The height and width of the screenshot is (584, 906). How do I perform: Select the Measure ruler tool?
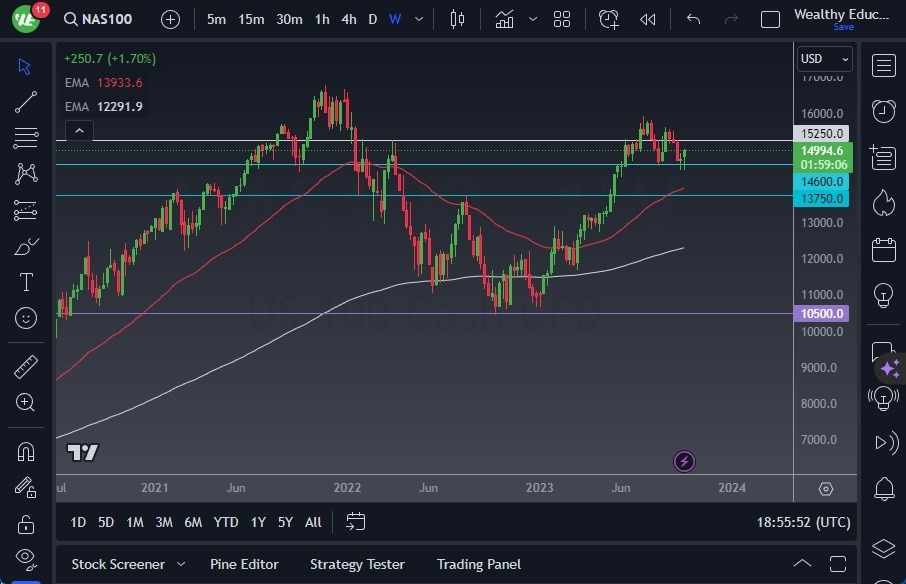25,366
